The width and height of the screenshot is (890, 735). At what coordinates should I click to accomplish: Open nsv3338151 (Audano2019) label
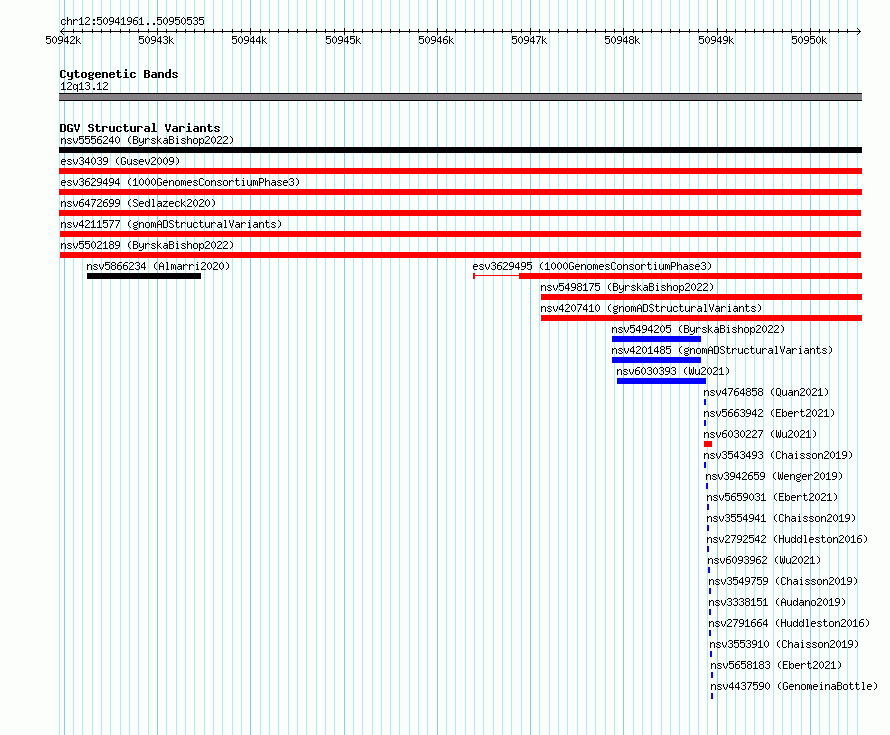777,602
